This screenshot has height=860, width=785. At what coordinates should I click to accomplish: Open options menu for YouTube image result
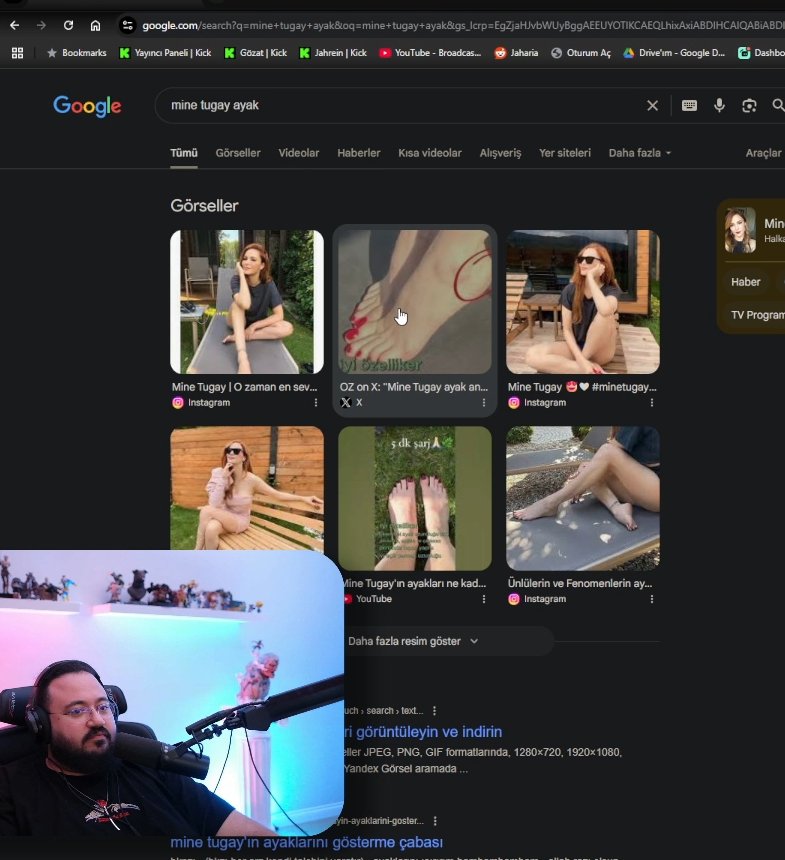tap(484, 599)
